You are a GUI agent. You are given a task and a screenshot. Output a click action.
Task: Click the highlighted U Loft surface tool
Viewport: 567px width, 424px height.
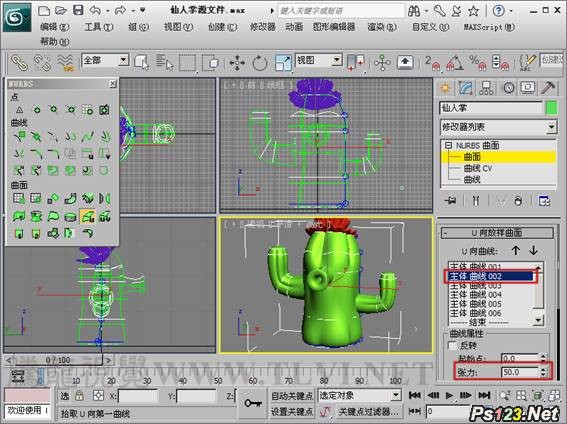tap(88, 216)
